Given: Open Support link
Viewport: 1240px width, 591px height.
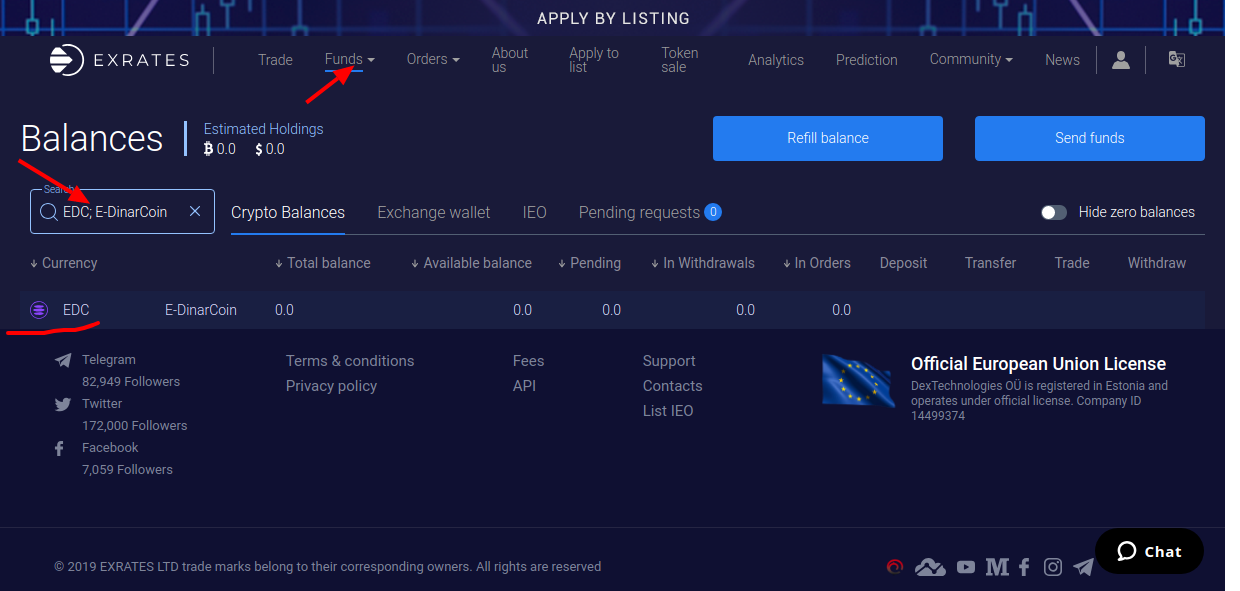Looking at the screenshot, I should [x=669, y=361].
